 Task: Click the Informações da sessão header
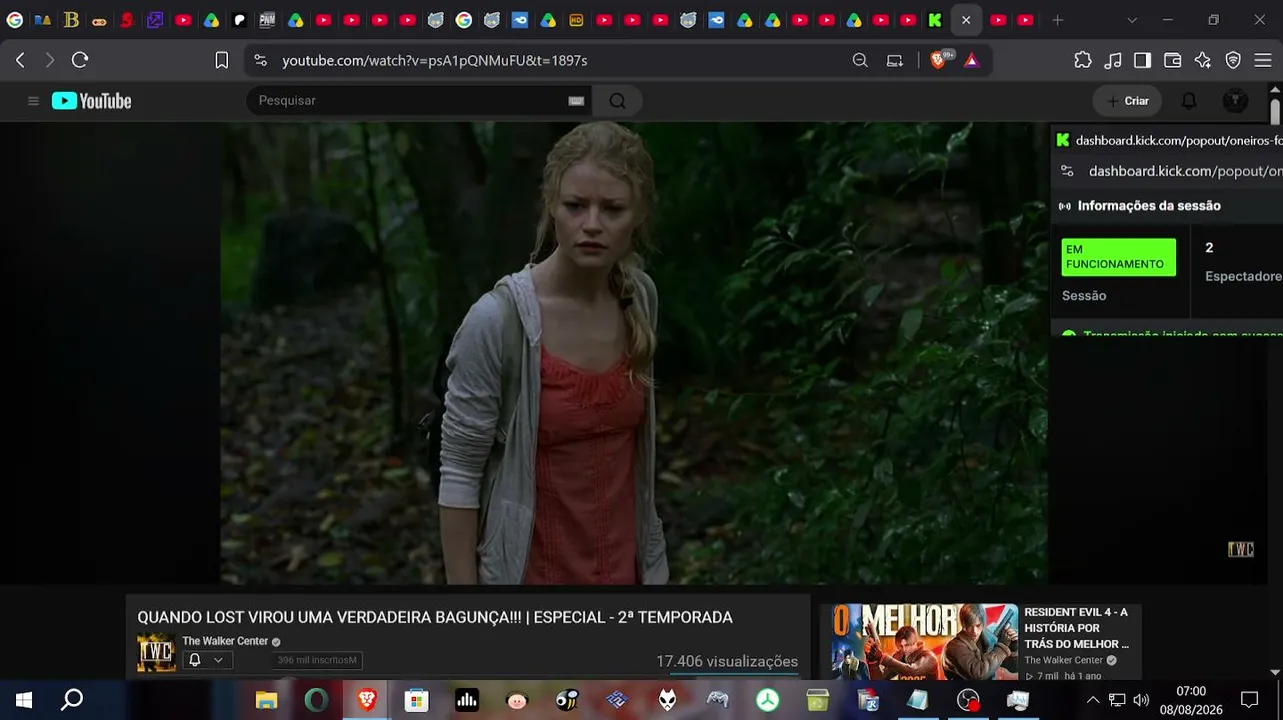tap(1149, 206)
